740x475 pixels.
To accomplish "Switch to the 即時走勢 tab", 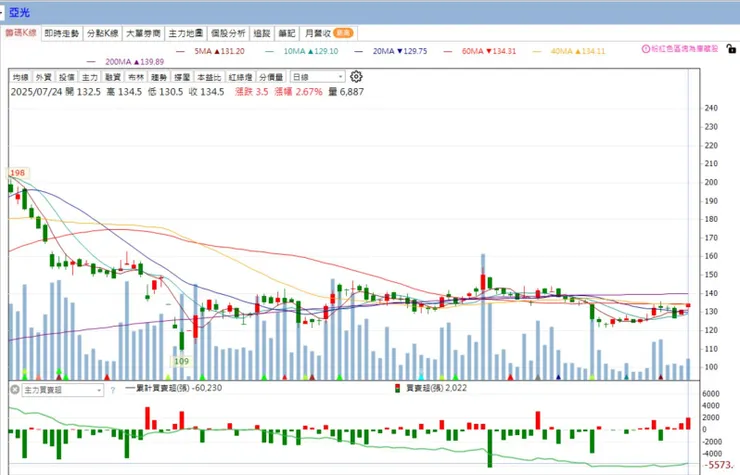I will 61,33.
